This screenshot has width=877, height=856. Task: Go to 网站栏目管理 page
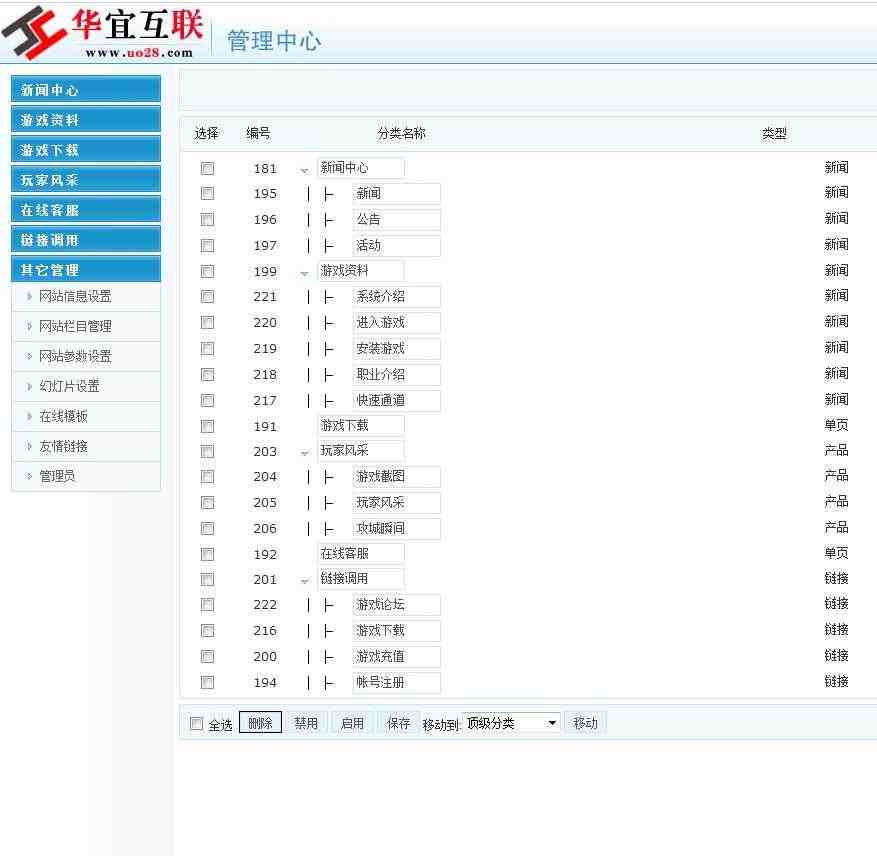point(75,326)
